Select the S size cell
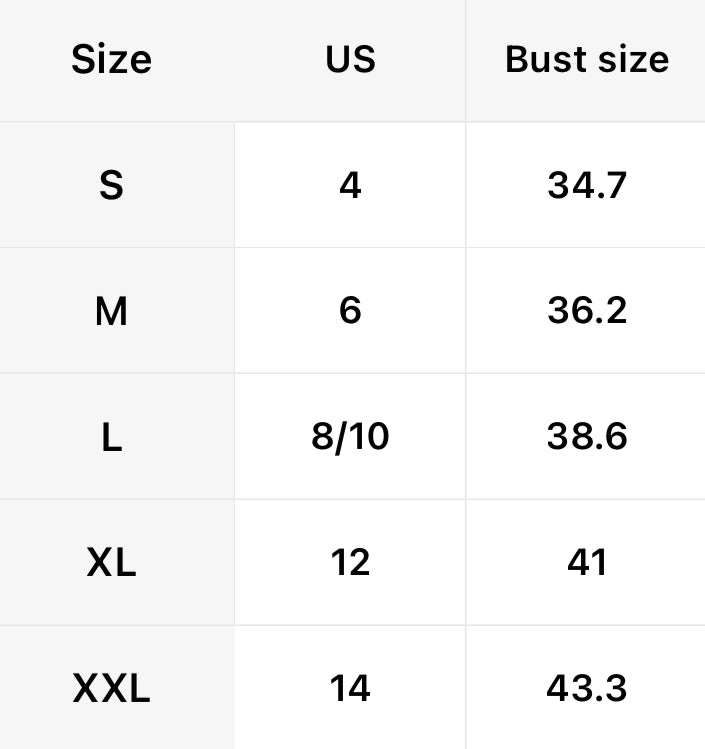Viewport: 705px width, 749px height. pos(111,186)
